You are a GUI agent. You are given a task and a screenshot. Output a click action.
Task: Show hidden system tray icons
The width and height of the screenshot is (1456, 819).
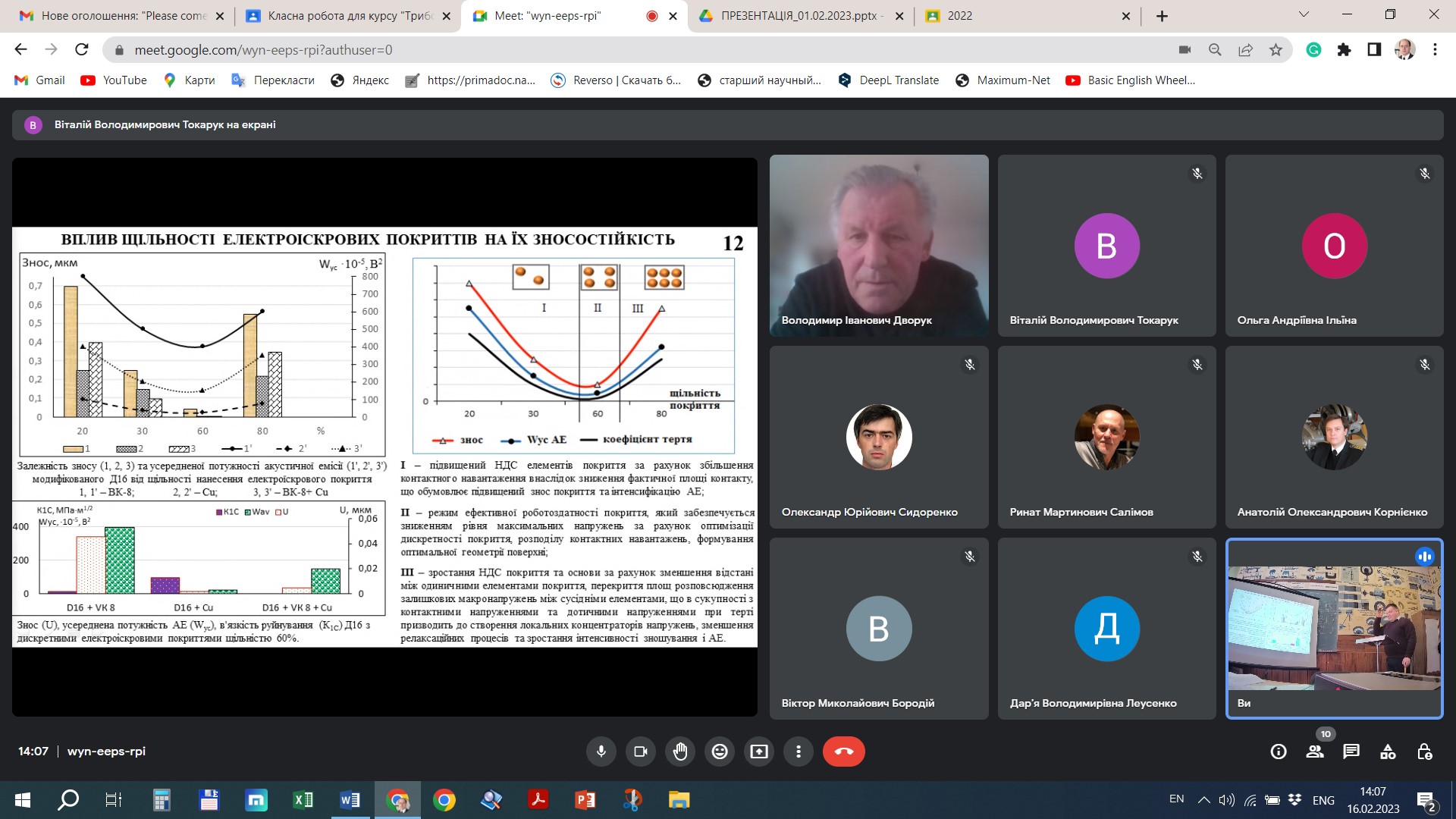tap(1203, 800)
